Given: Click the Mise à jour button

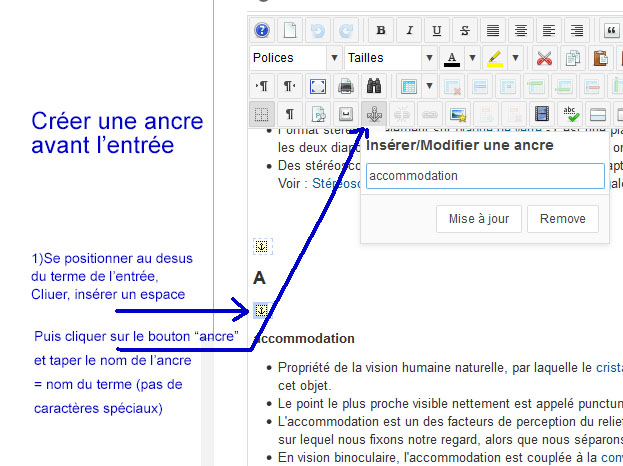Looking at the screenshot, I should point(476,219).
